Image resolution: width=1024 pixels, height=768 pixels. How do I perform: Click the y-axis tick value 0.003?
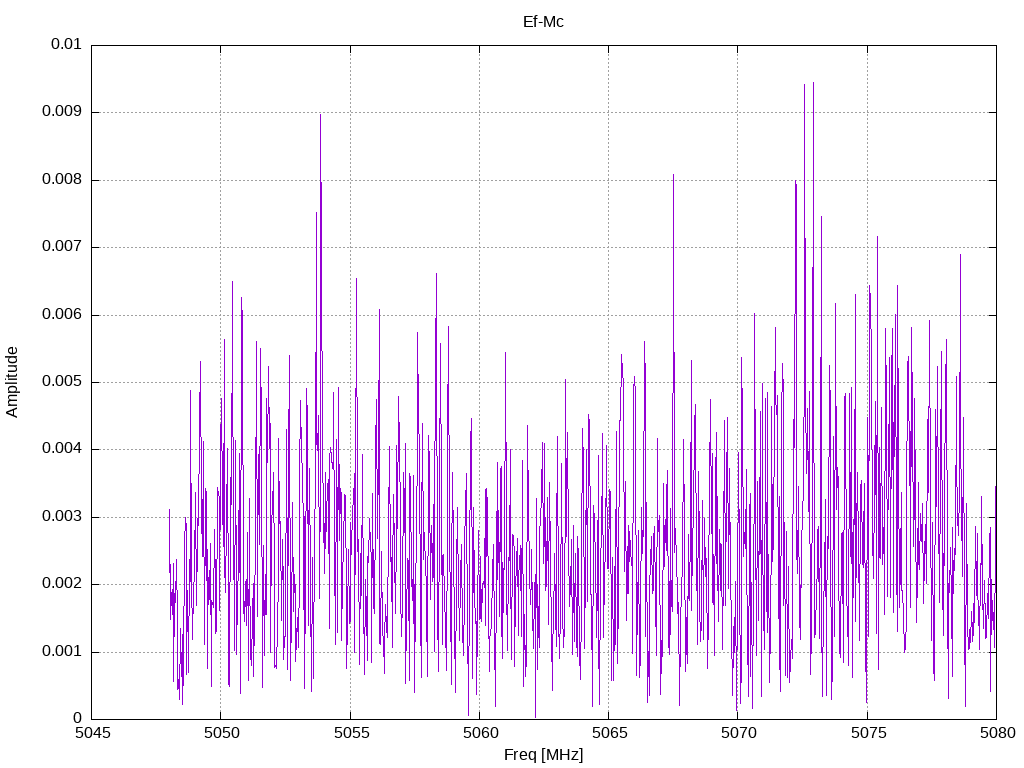pyautogui.click(x=62, y=517)
